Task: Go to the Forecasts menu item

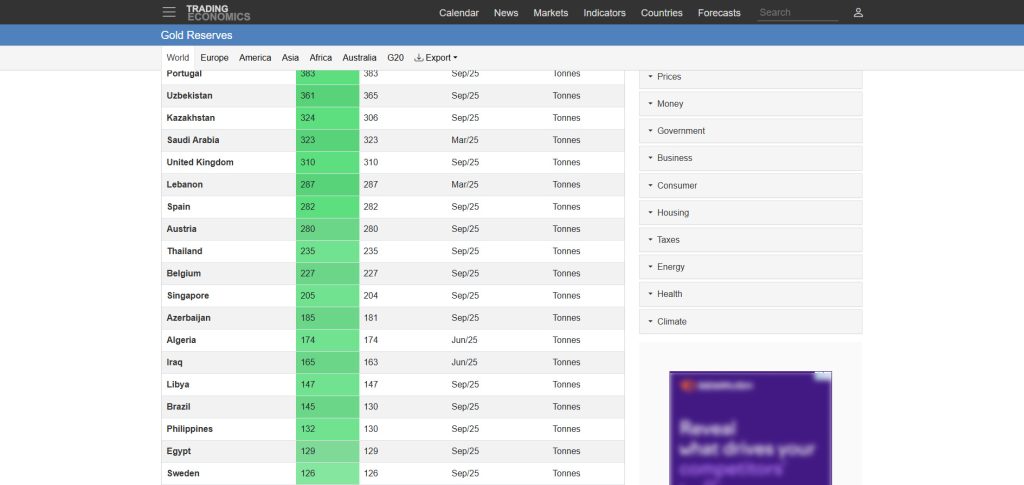Action: point(719,13)
